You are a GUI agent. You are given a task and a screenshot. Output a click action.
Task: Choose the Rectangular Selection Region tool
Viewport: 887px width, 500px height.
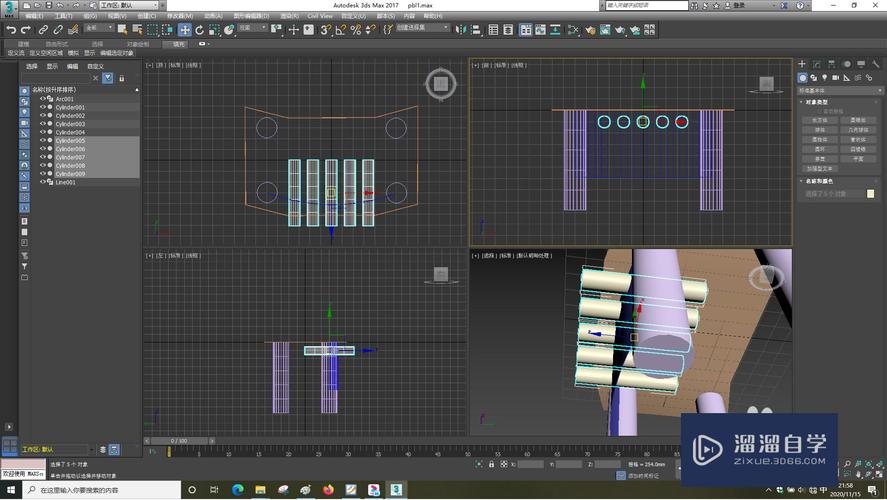coord(152,30)
